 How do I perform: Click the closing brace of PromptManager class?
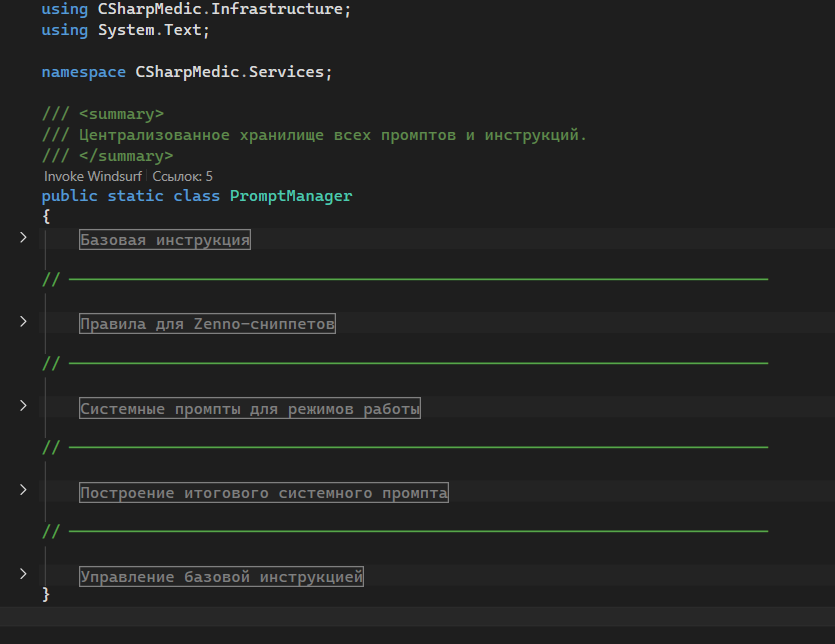point(46,594)
